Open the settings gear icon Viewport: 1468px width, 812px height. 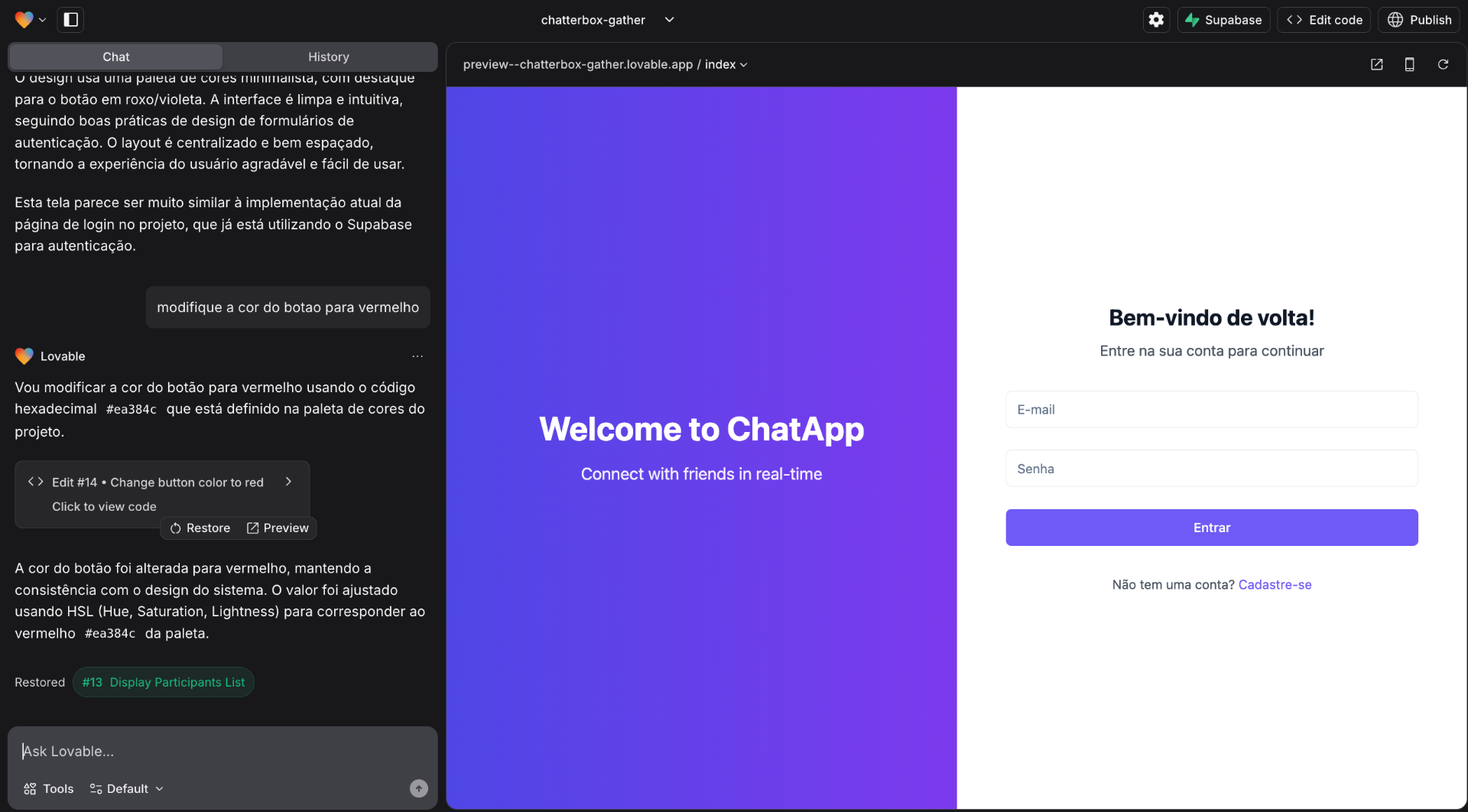1156,20
